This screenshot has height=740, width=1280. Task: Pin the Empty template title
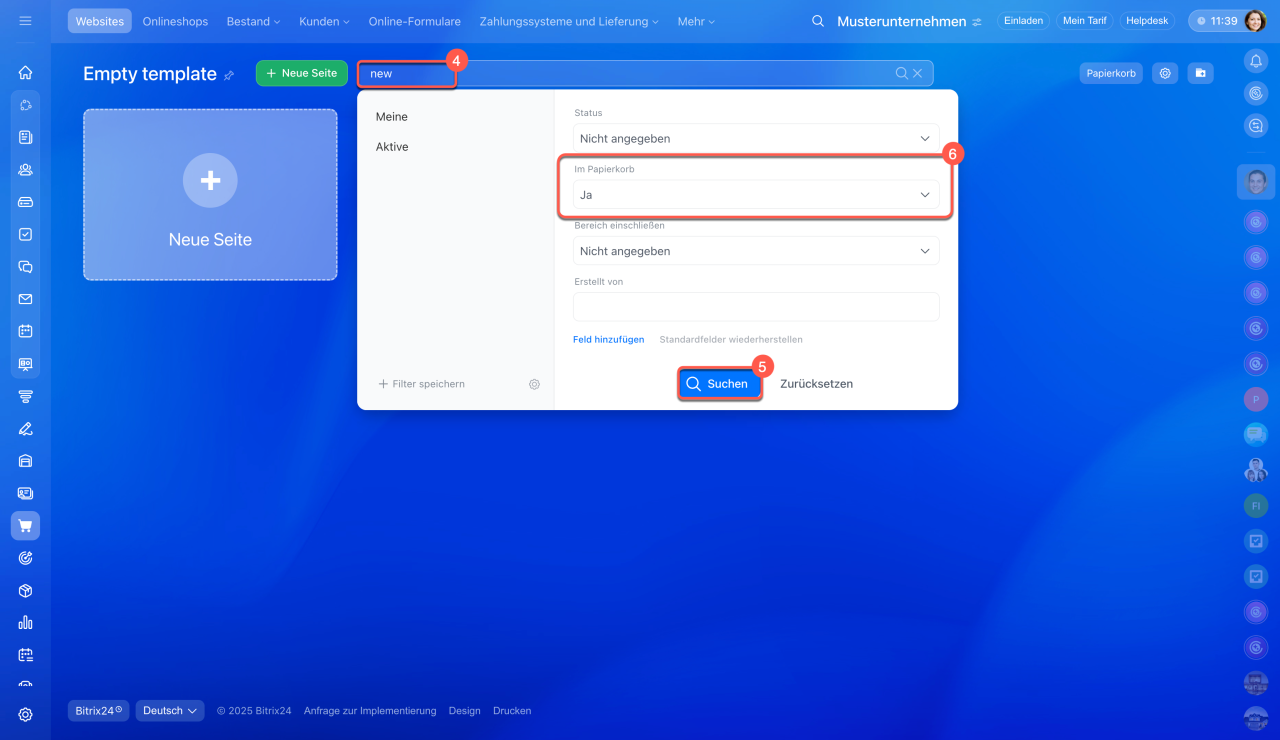229,75
